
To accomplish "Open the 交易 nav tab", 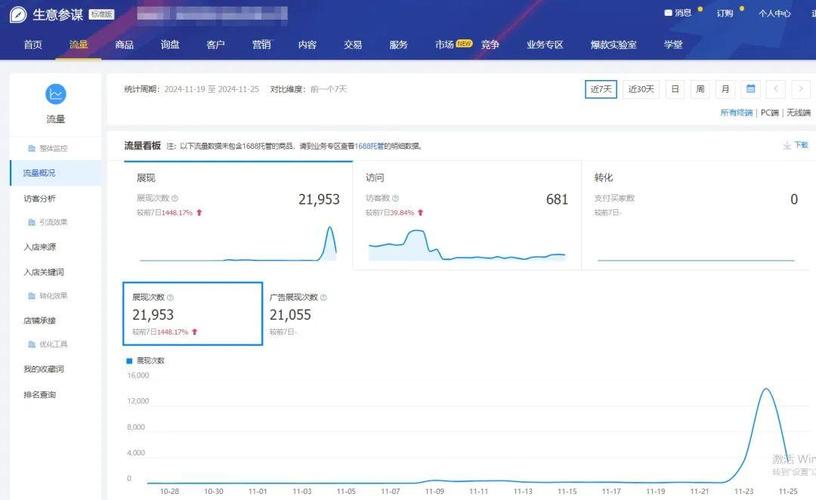I will pyautogui.click(x=353, y=45).
